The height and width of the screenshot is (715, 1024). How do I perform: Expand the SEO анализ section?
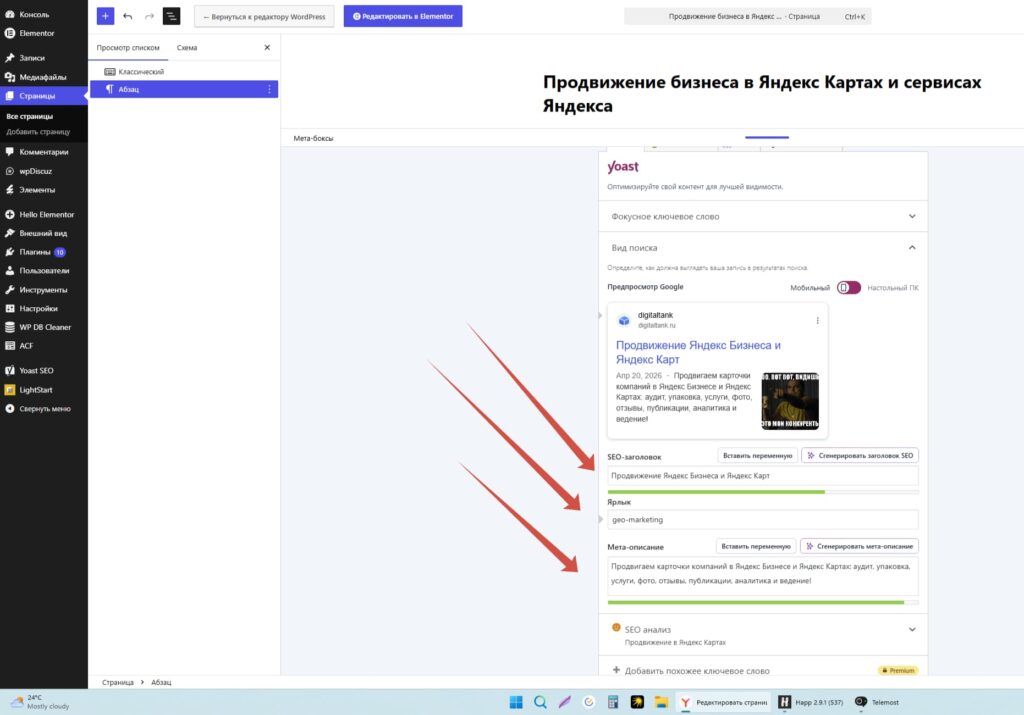763,634
